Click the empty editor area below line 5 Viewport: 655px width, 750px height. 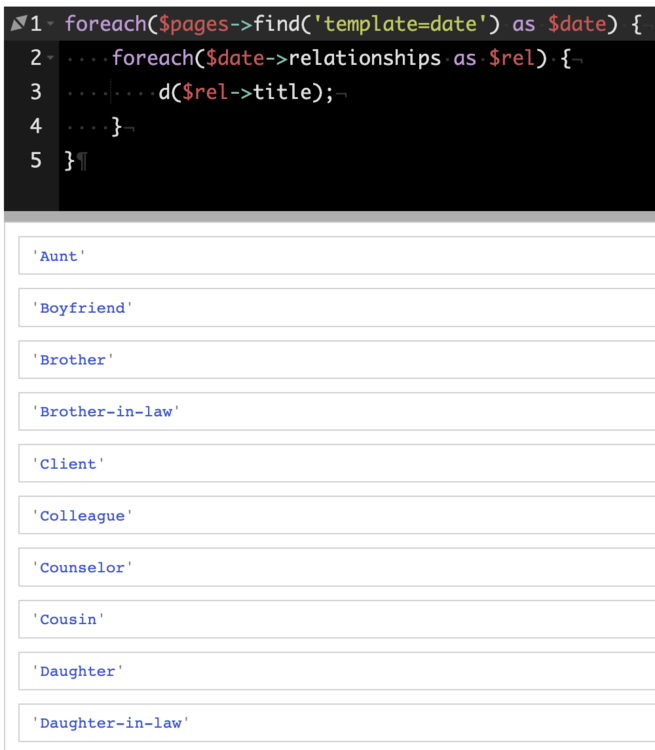pyautogui.click(x=350, y=190)
